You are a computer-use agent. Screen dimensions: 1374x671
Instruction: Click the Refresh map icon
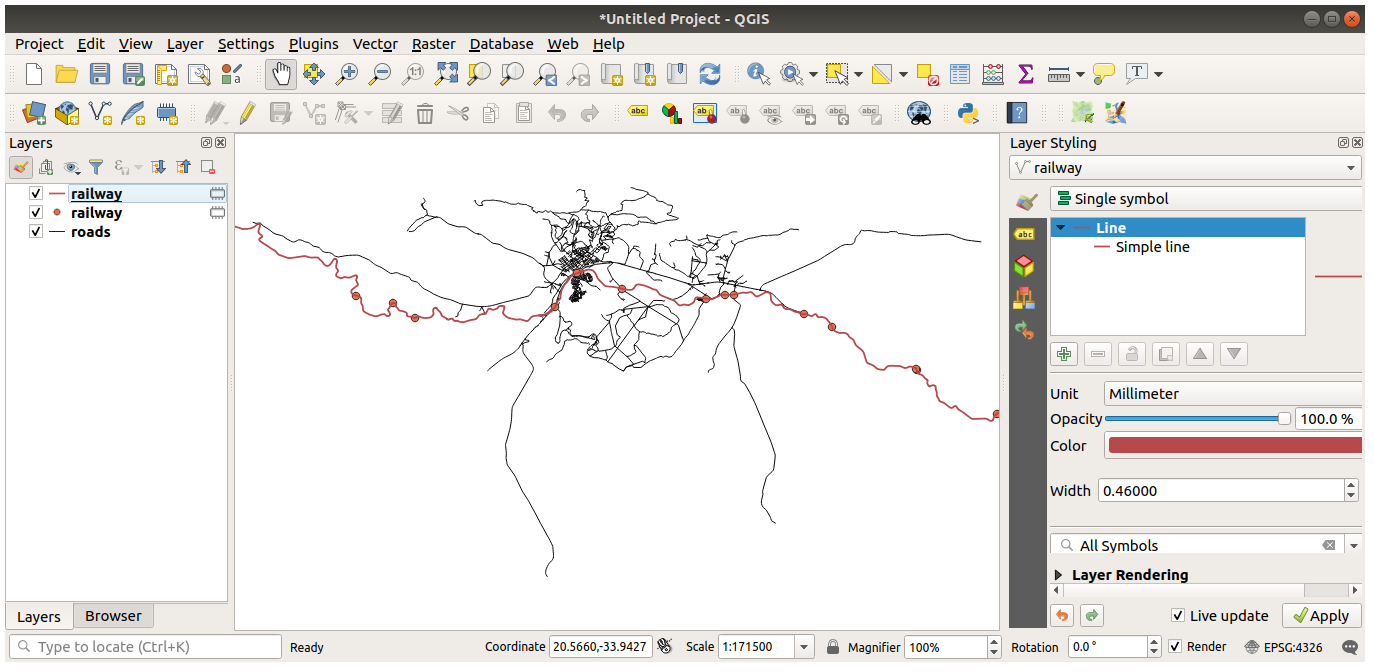pyautogui.click(x=710, y=74)
